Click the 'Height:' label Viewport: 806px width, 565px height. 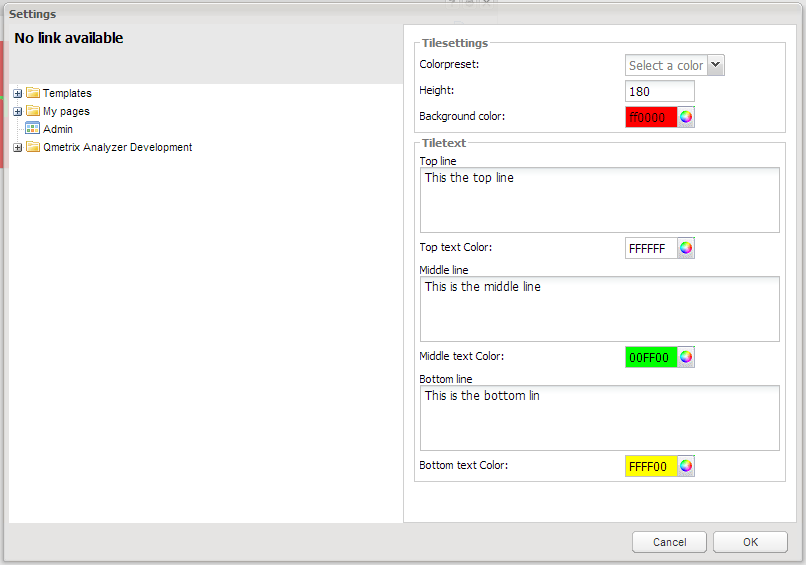pos(437,90)
